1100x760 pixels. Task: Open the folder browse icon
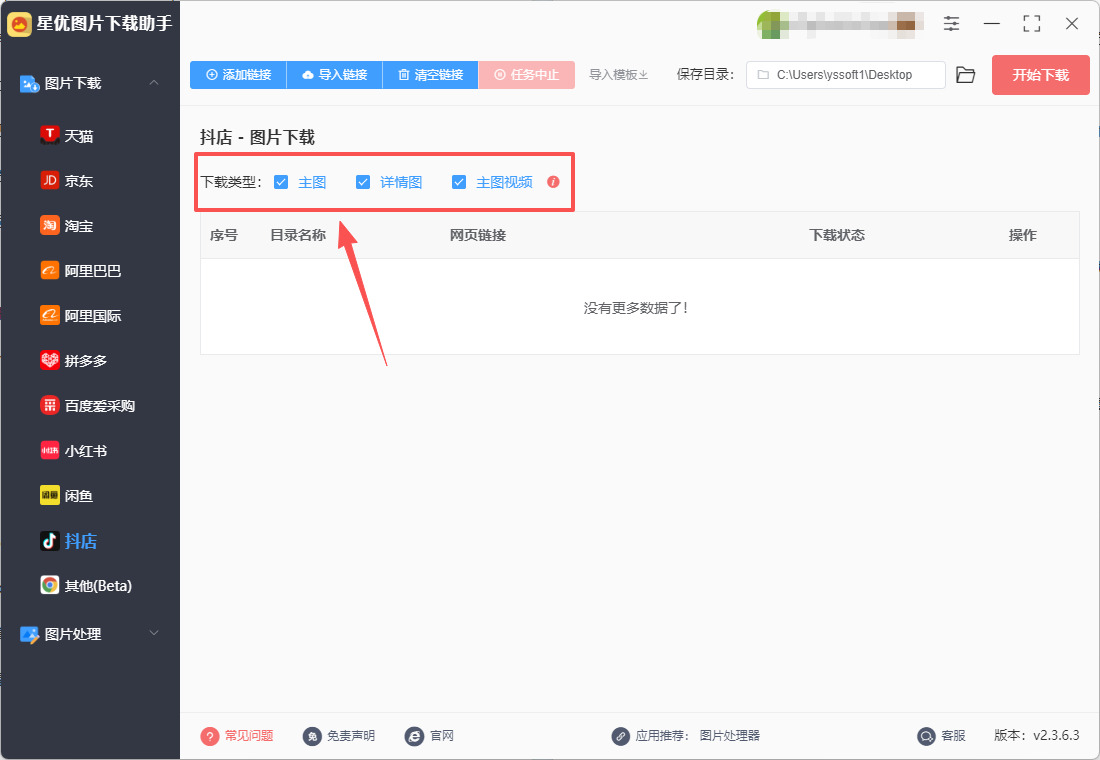[x=966, y=74]
